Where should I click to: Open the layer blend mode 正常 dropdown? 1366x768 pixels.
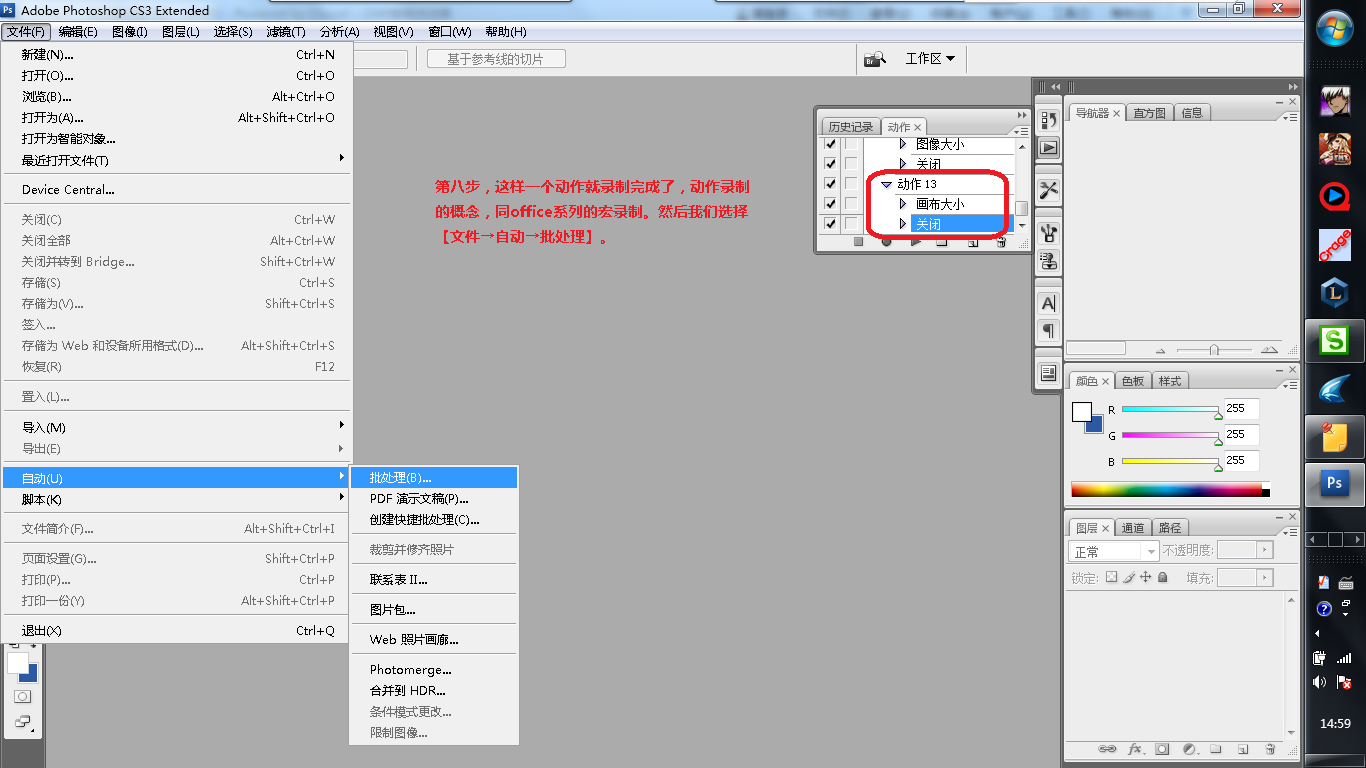pos(1113,551)
